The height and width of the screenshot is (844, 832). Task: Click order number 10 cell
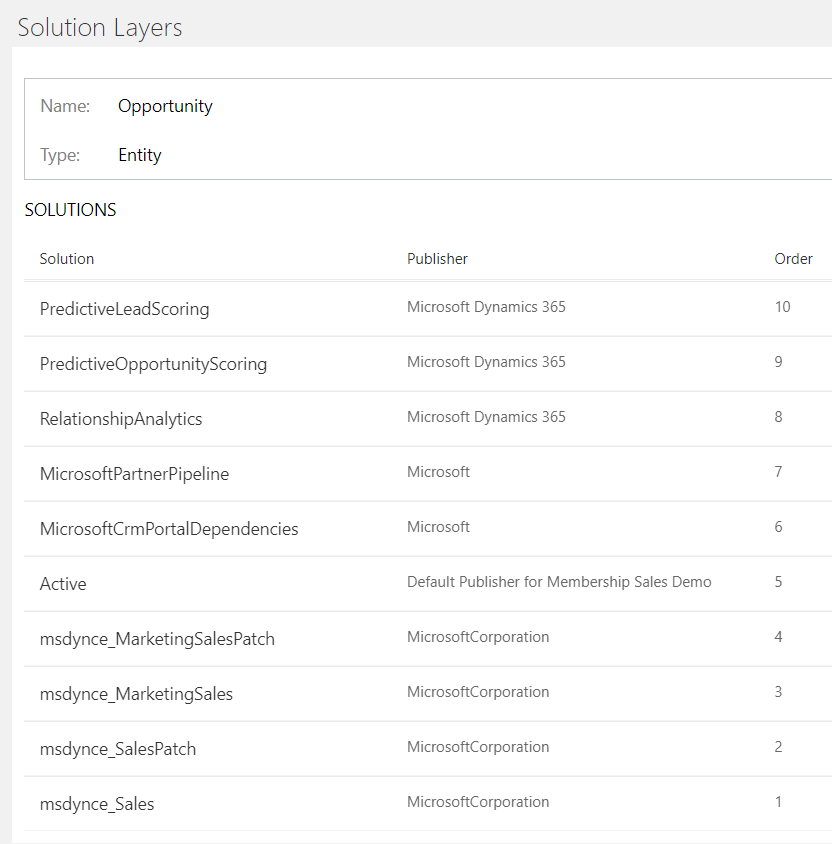point(782,307)
